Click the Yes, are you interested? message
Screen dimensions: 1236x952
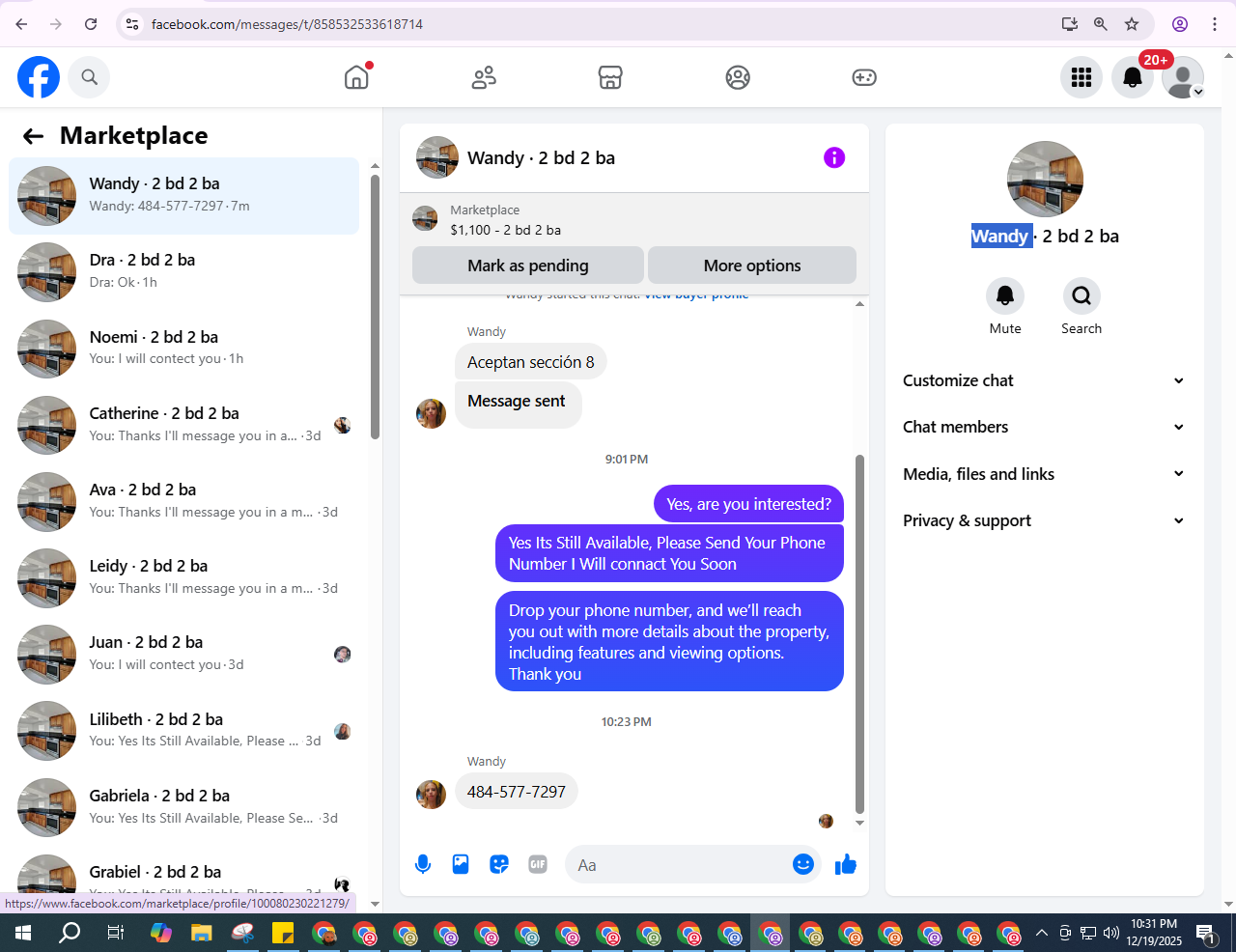748,504
